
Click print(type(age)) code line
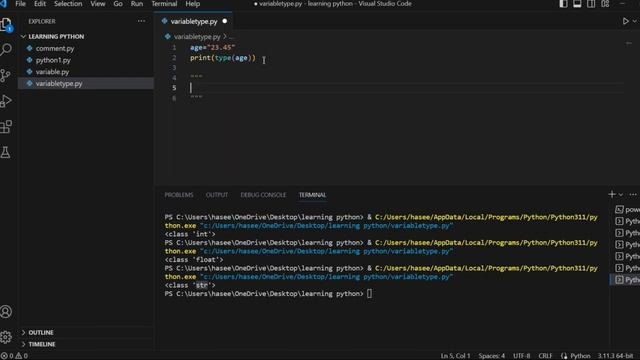point(222,58)
